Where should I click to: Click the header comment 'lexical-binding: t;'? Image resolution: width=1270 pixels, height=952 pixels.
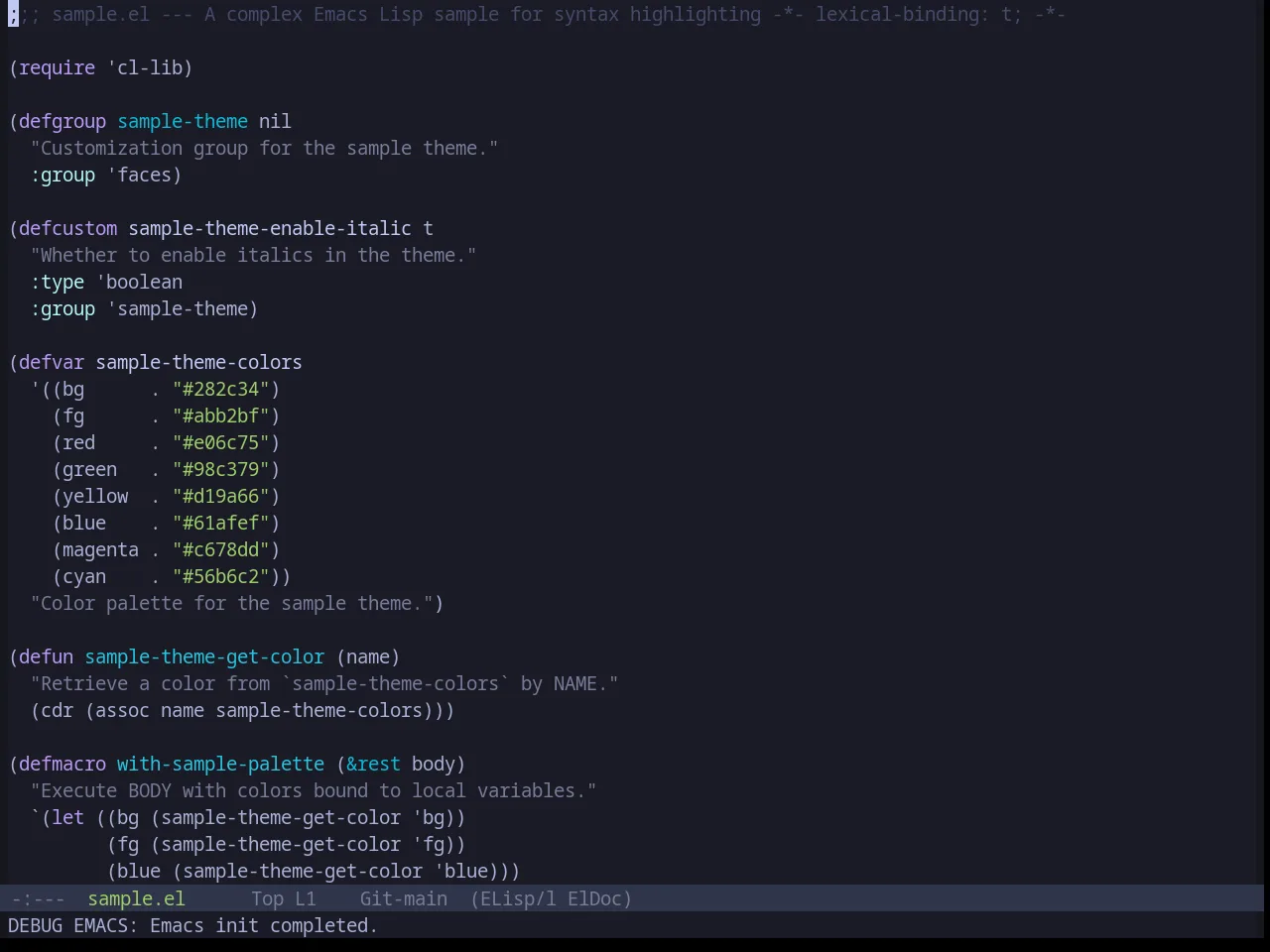919,14
